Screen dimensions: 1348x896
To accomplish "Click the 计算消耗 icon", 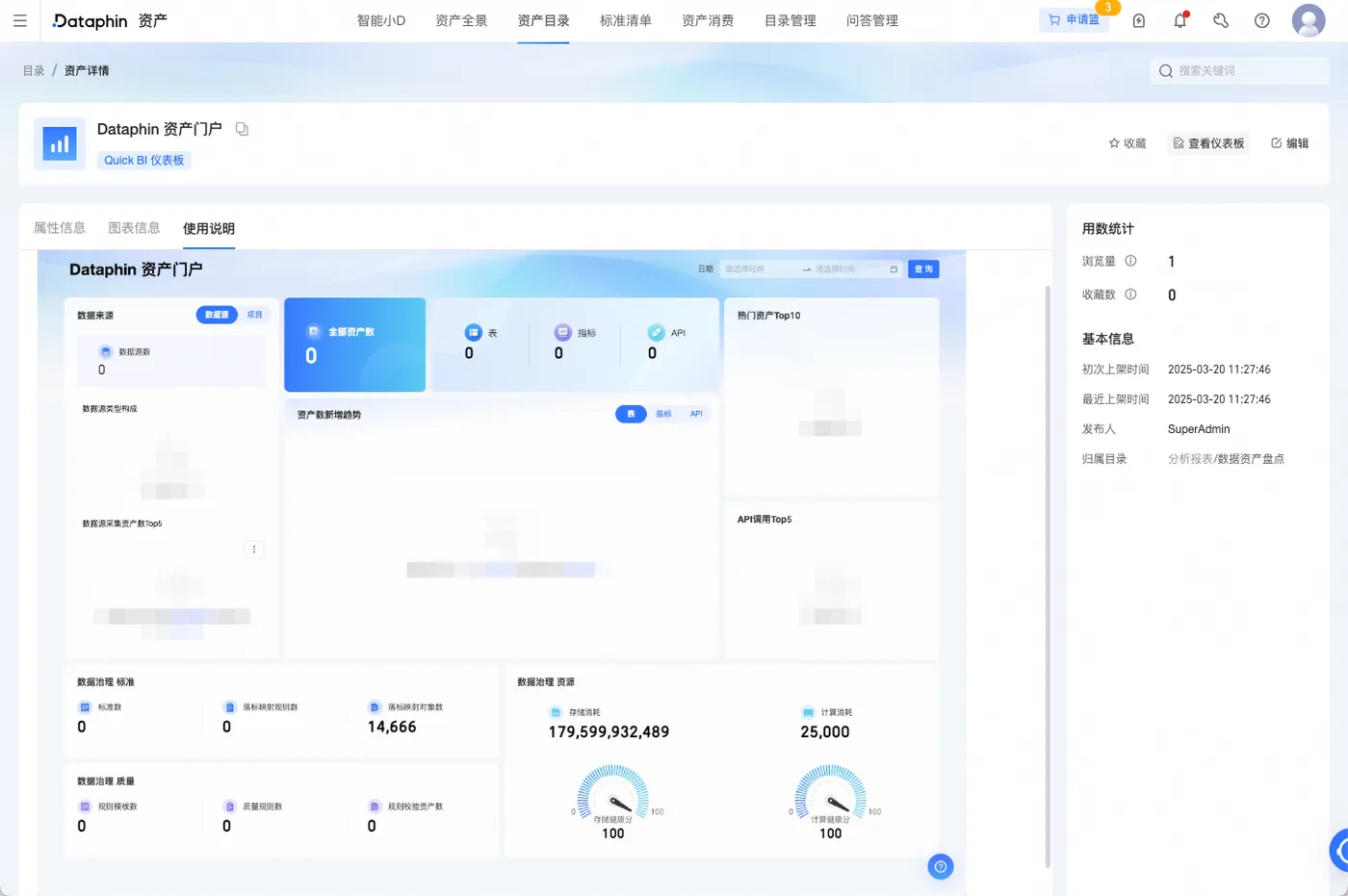I will (808, 712).
